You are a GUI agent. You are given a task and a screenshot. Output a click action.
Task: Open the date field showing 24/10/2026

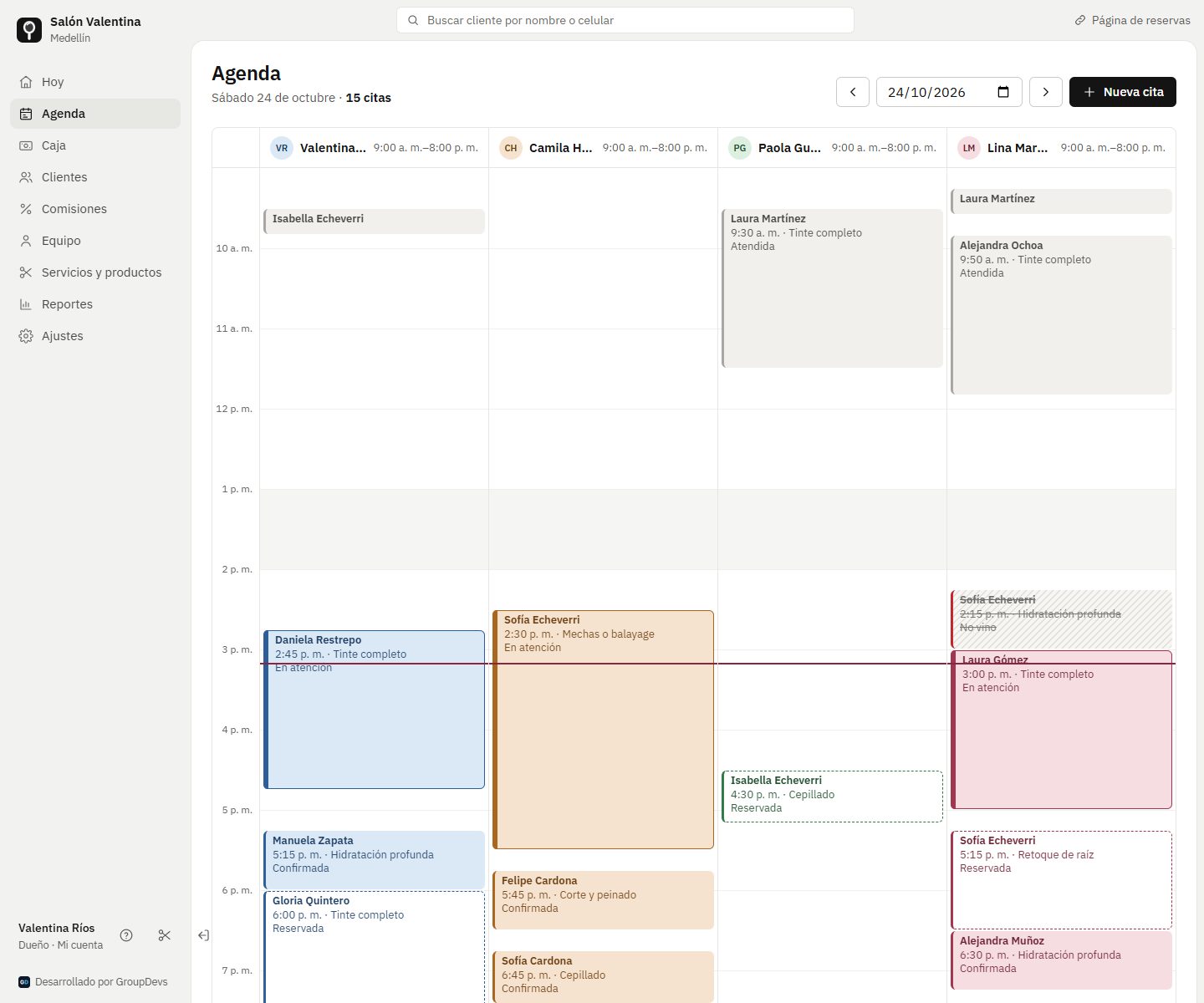(x=949, y=92)
